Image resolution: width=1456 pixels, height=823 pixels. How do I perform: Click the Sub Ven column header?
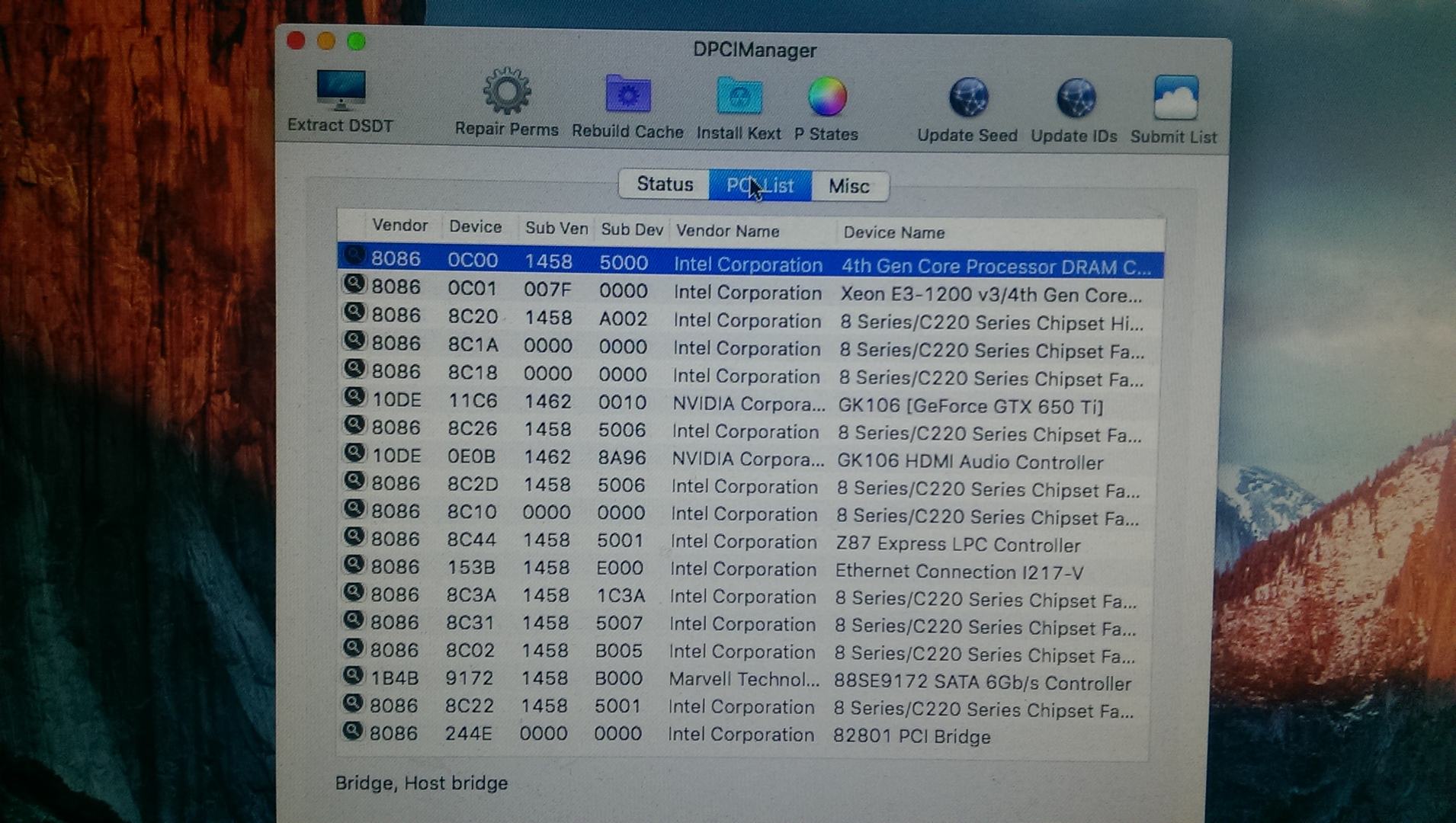click(x=556, y=229)
